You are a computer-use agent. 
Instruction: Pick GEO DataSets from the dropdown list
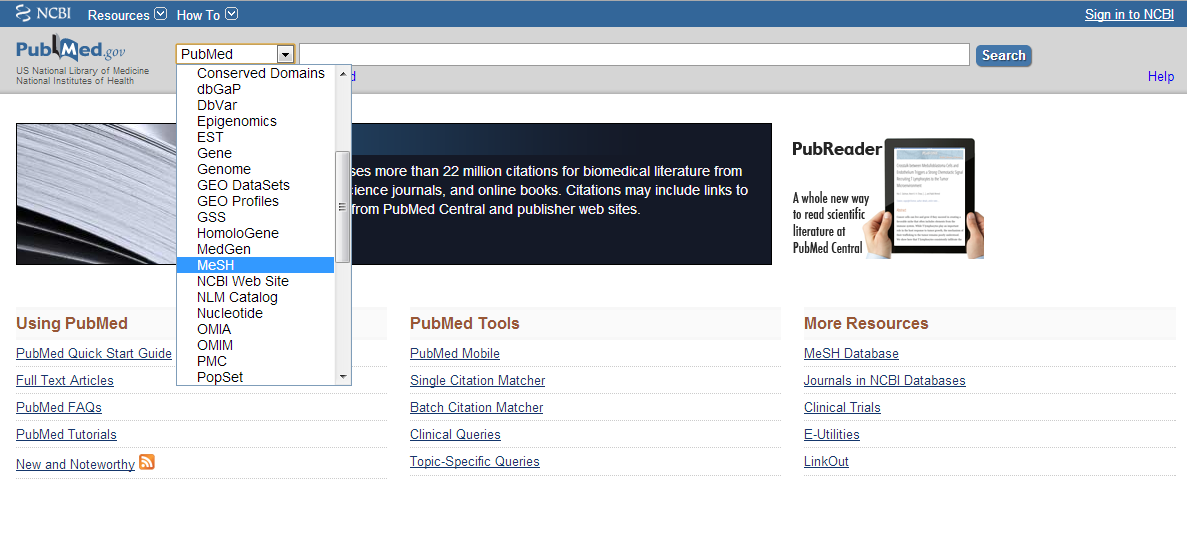pos(243,185)
